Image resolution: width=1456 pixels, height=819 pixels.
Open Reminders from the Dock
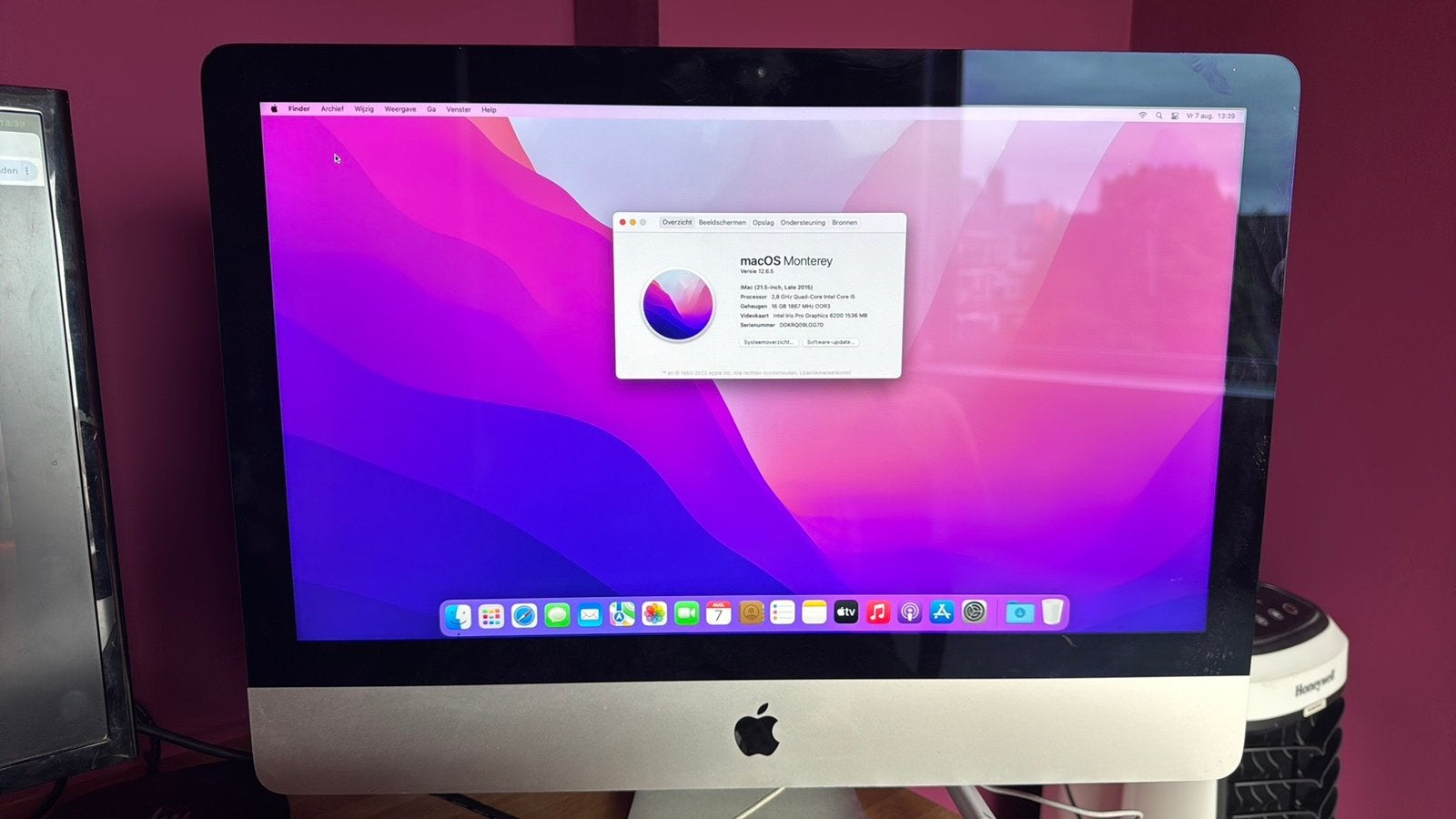pyautogui.click(x=783, y=612)
